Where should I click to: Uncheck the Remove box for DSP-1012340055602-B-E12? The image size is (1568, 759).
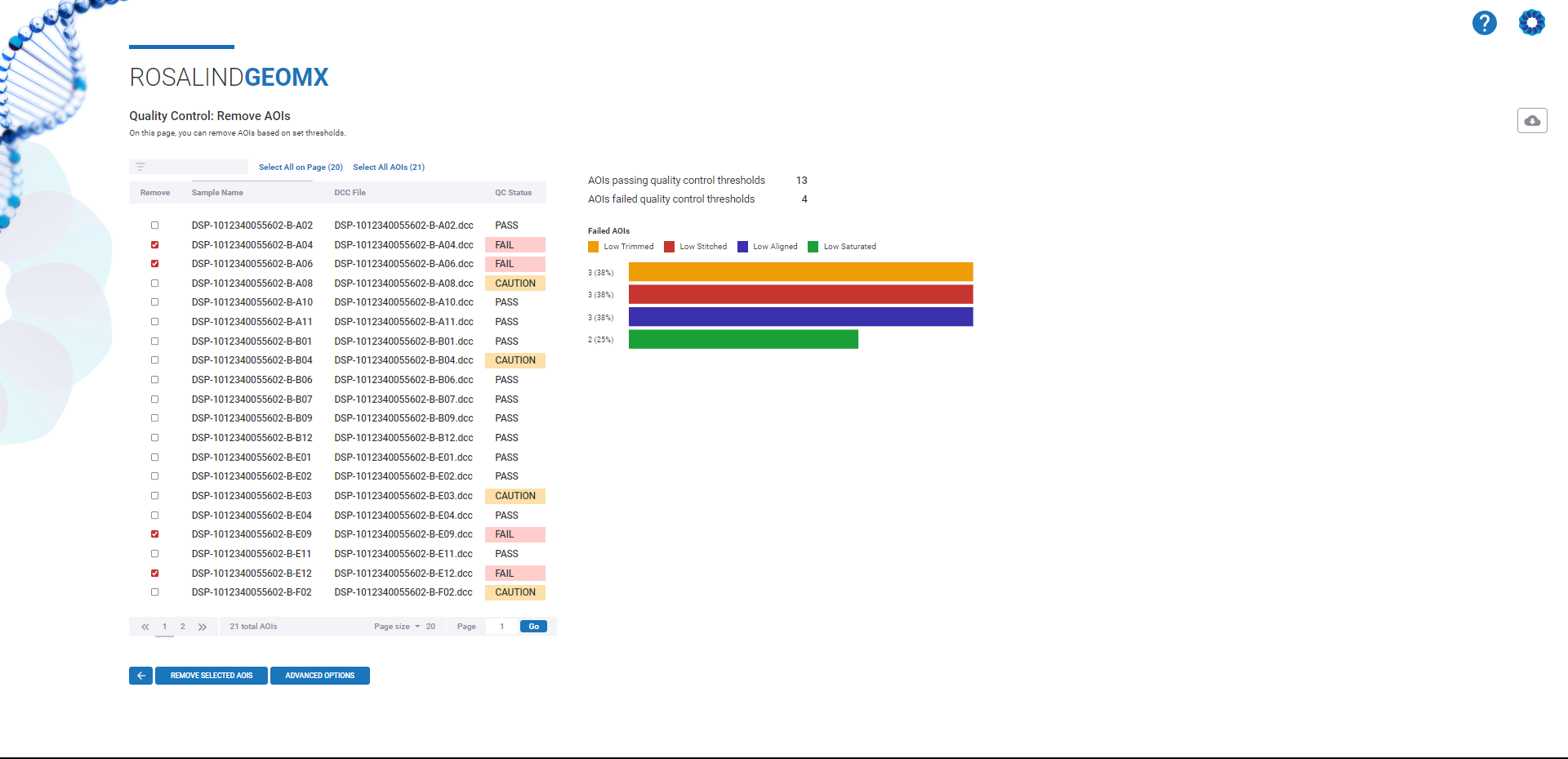(154, 574)
